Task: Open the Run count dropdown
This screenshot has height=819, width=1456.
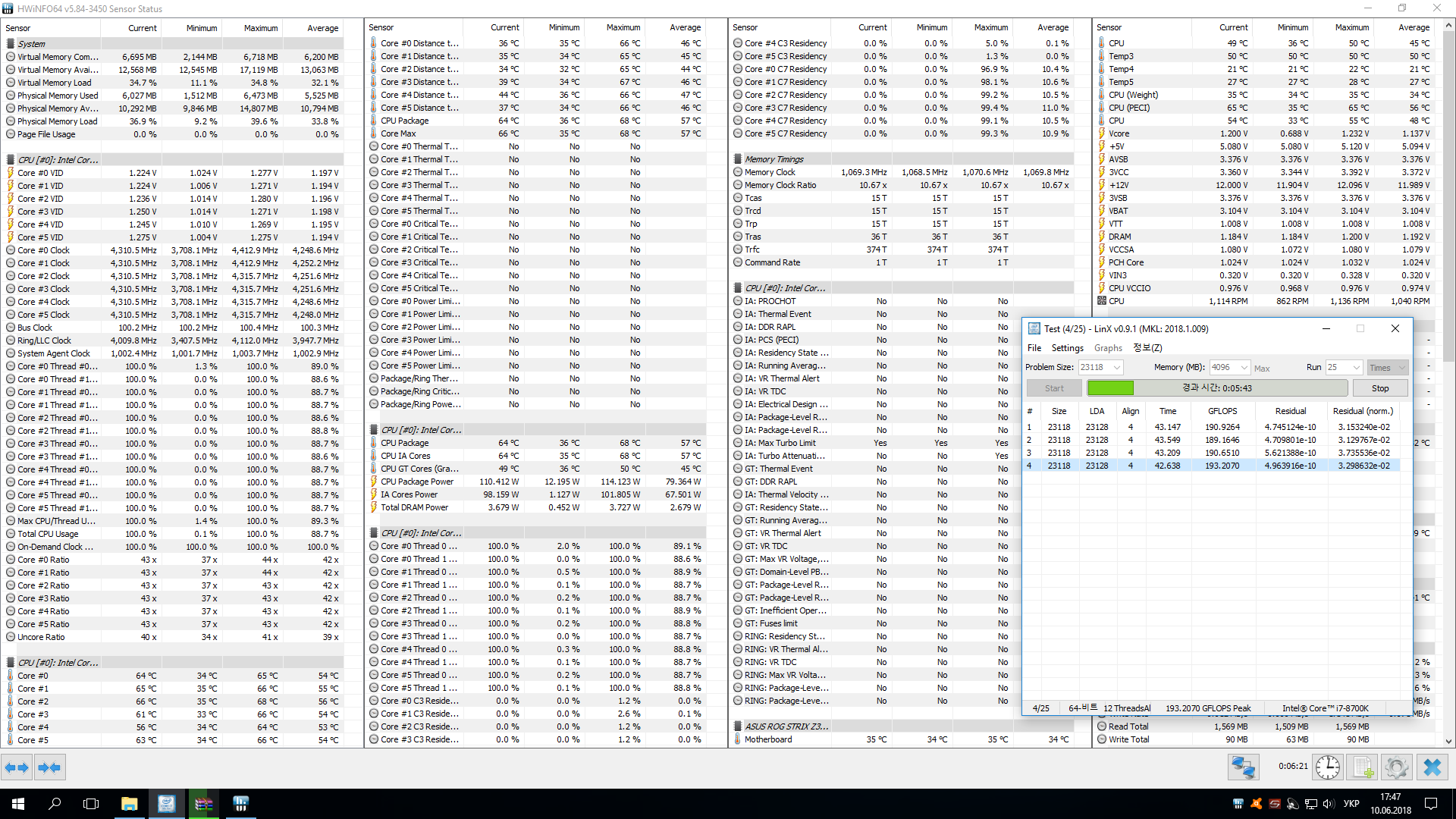Action: click(1356, 368)
